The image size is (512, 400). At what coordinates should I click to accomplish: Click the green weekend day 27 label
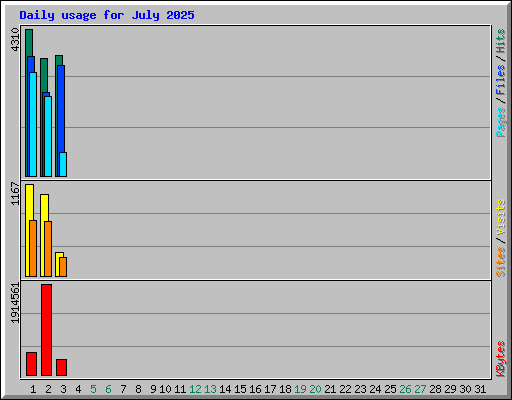[x=420, y=389]
